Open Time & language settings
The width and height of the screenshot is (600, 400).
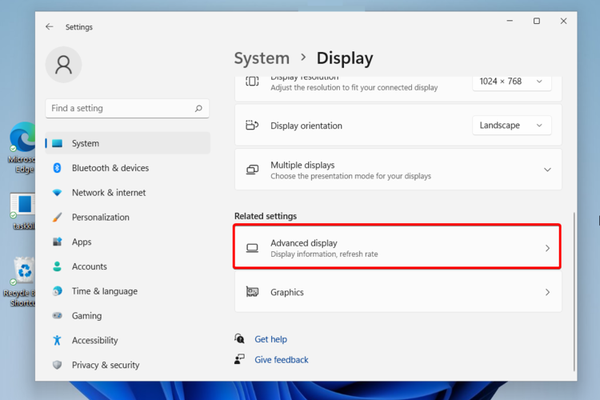point(104,291)
